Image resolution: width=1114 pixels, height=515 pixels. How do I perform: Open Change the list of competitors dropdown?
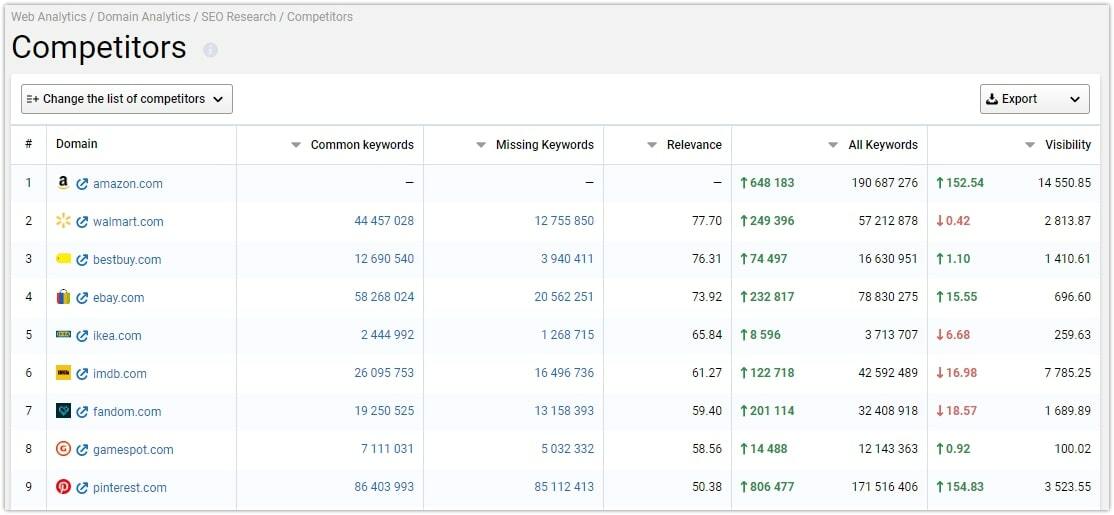(126, 99)
